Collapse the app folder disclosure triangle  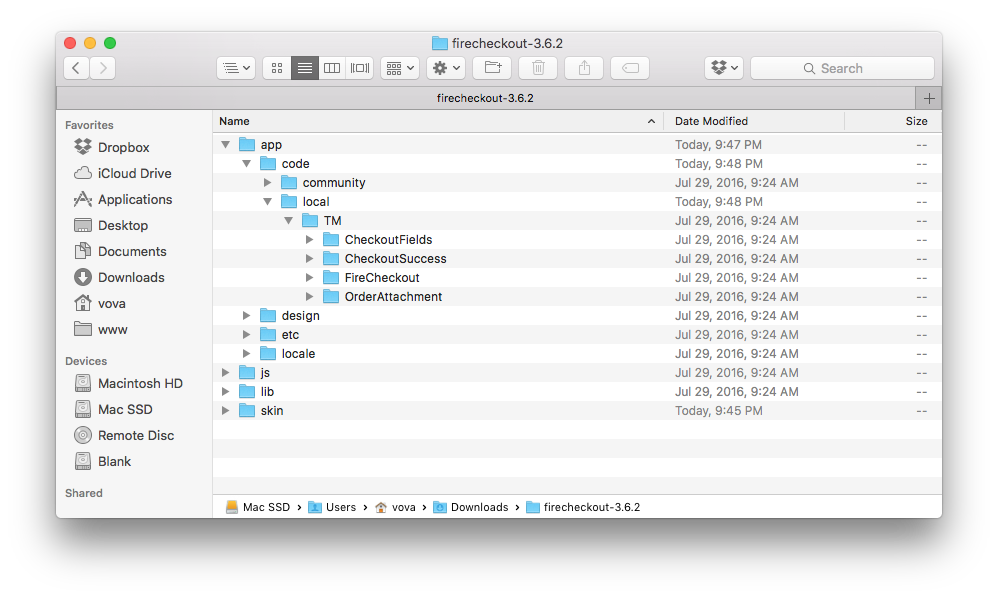[x=225, y=144]
